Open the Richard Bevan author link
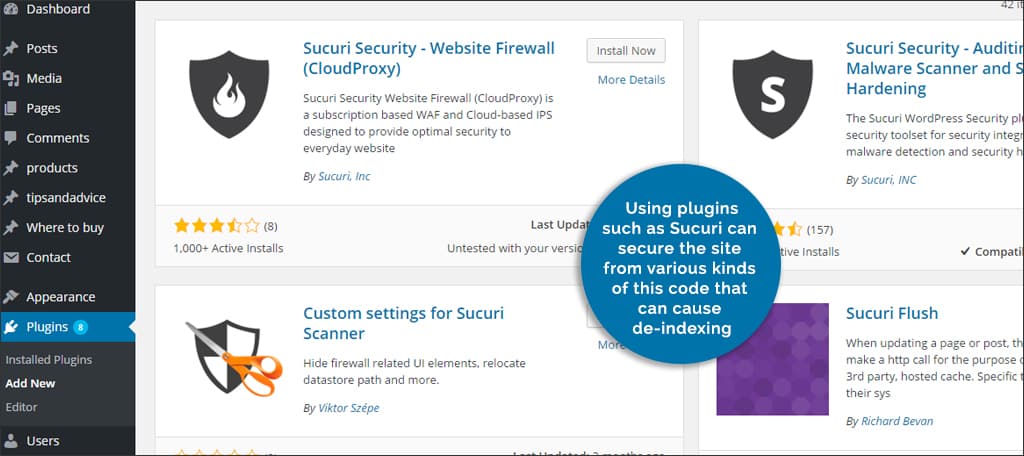 [x=897, y=421]
